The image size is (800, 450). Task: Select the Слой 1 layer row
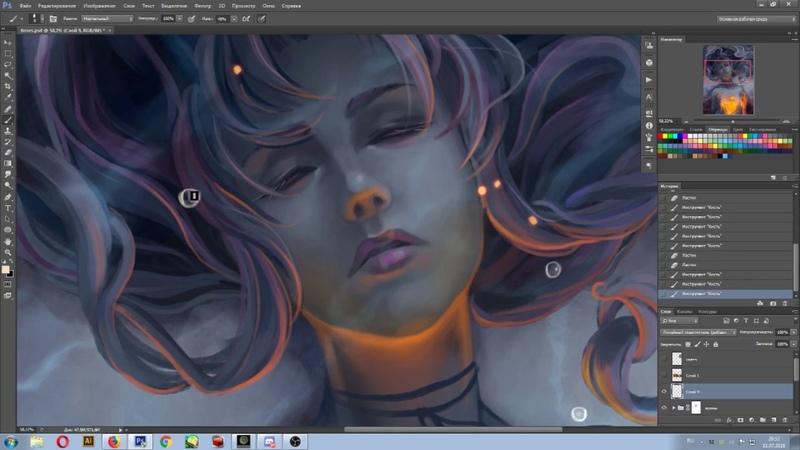[x=727, y=376]
